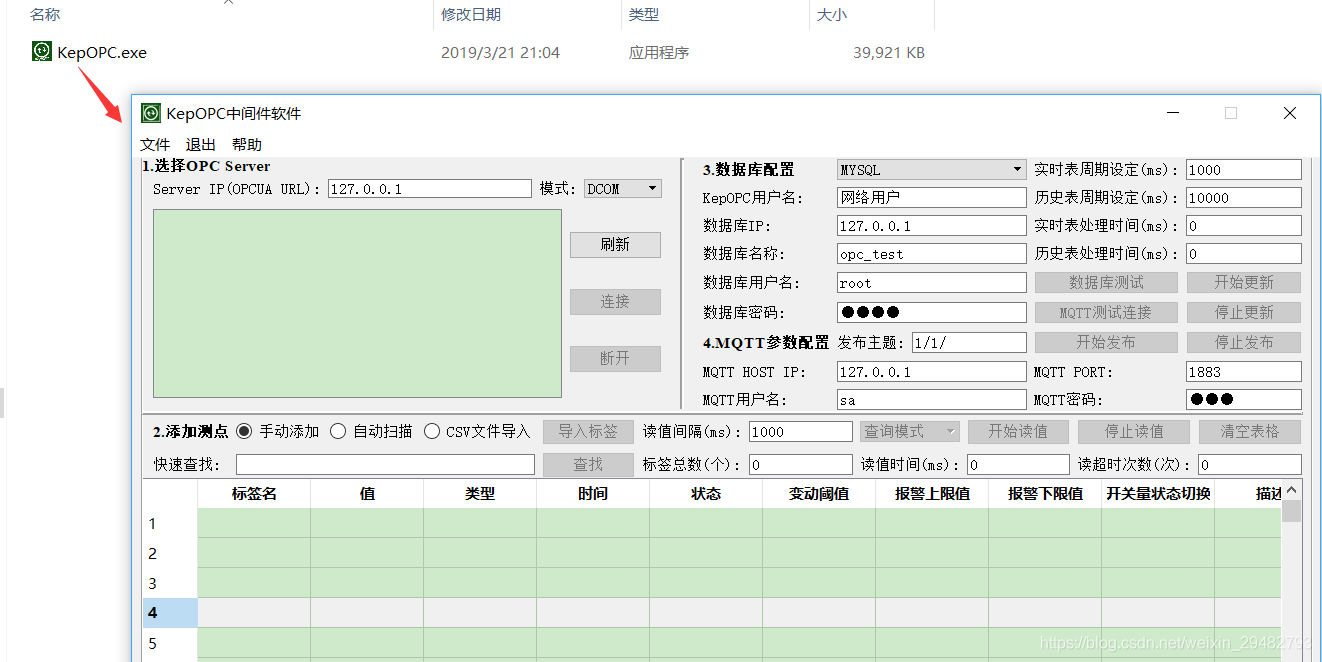Screen dimensions: 1322x662
Task: Click the Server IP input field
Action: [430, 188]
